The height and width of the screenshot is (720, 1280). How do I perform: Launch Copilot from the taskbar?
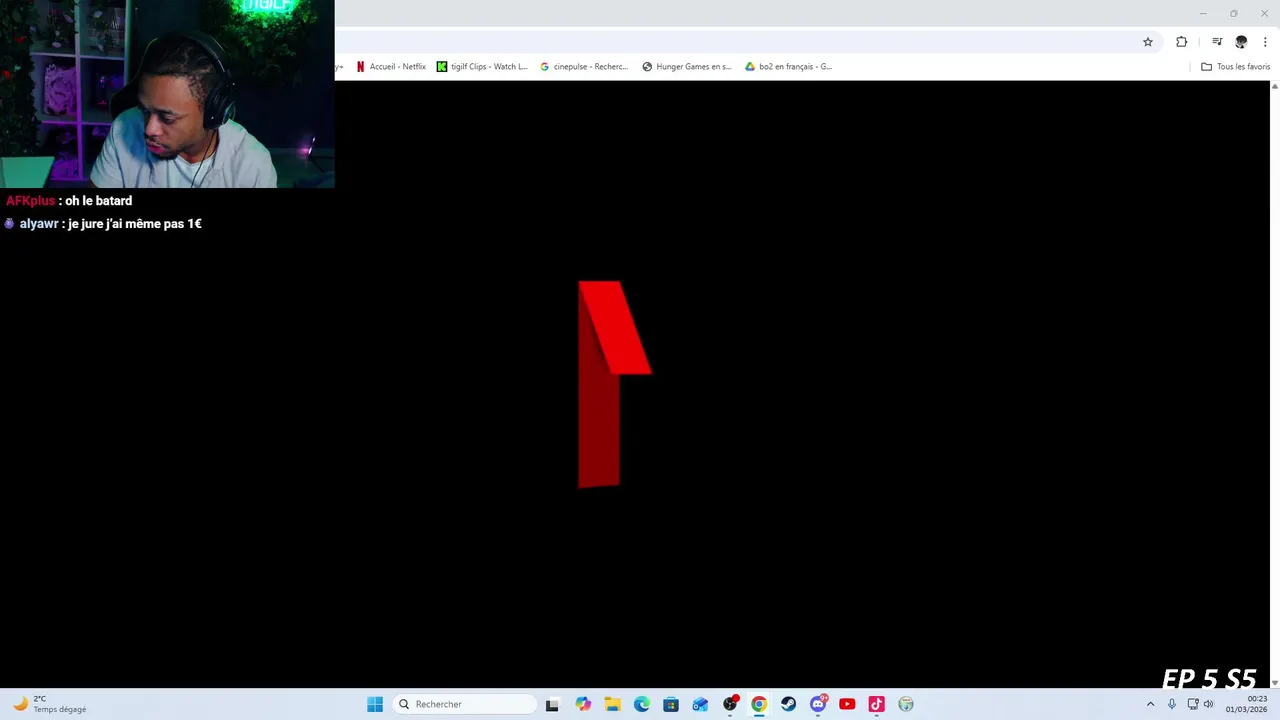(x=583, y=704)
